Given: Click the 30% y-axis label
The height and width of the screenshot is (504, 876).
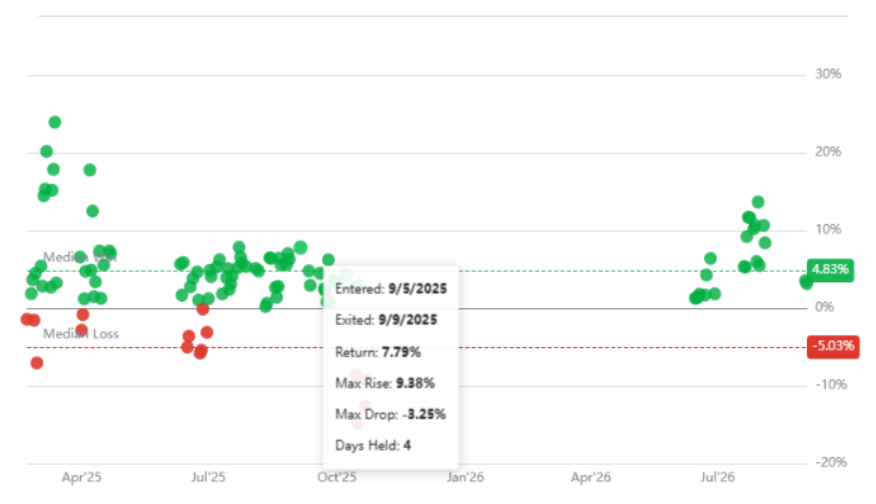Looking at the screenshot, I should [x=828, y=74].
